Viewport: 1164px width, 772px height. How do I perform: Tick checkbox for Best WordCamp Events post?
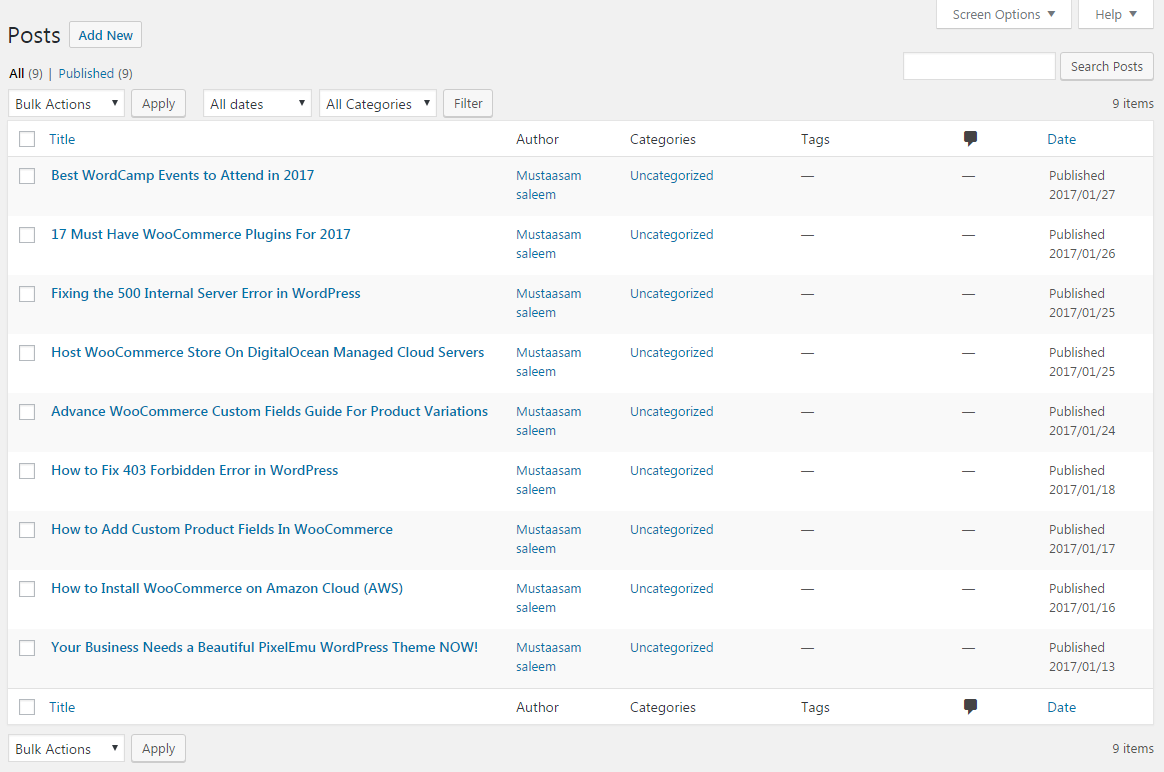click(x=27, y=176)
